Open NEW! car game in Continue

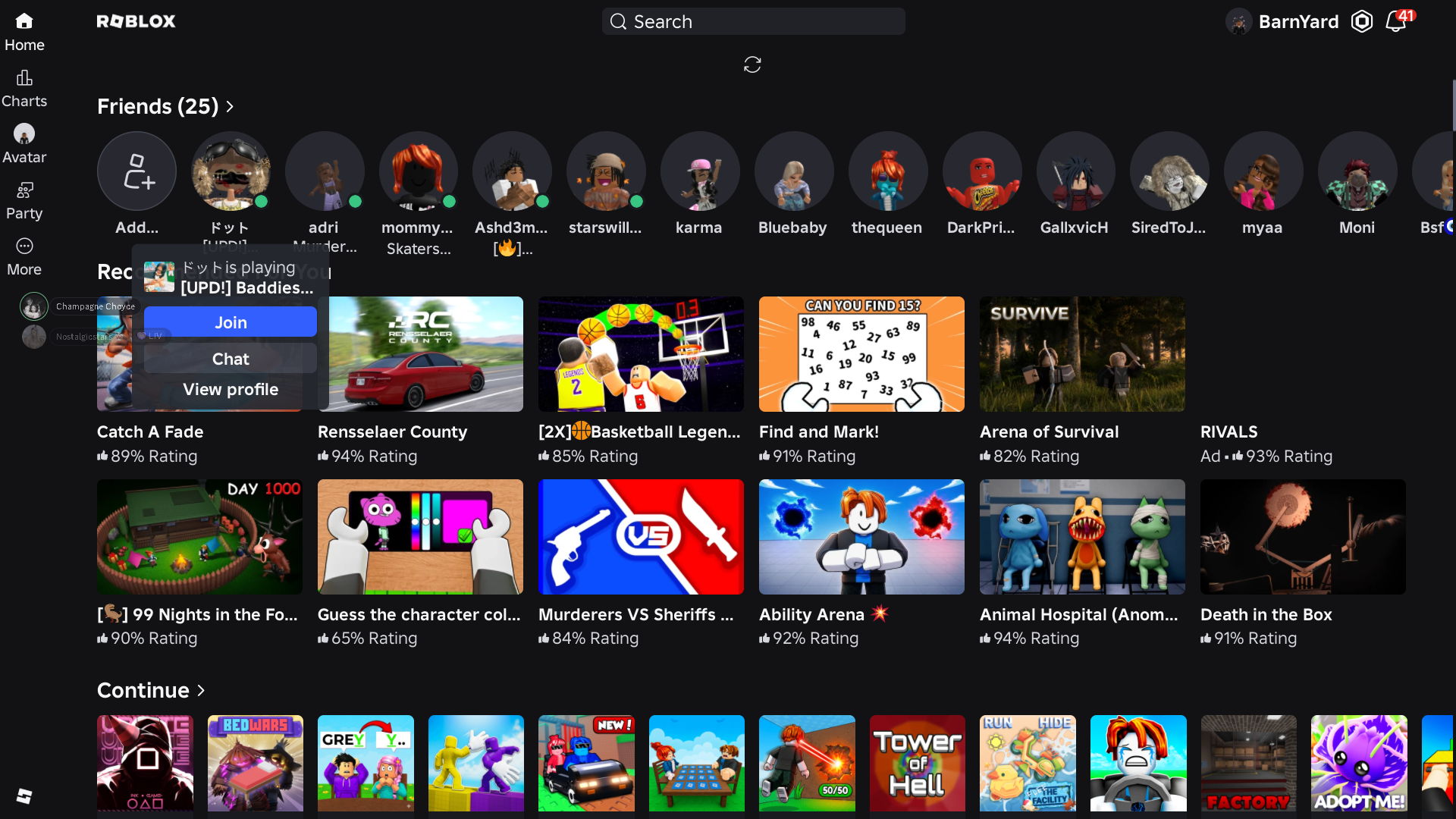point(586,763)
